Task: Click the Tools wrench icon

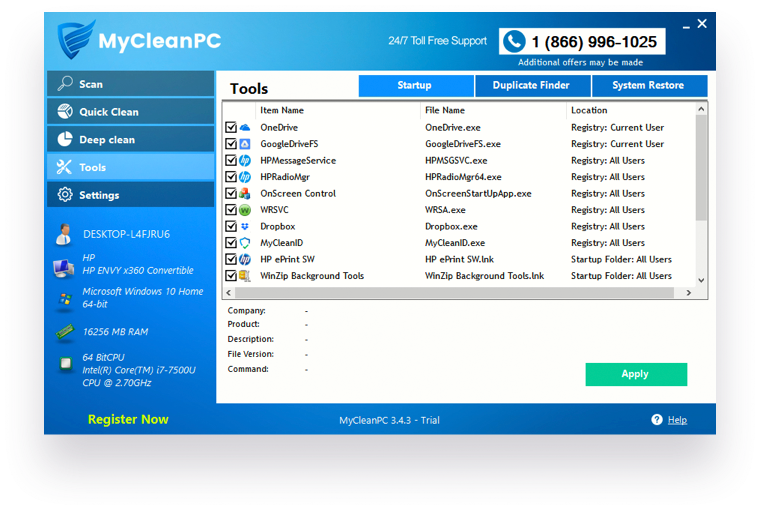Action: [x=64, y=167]
